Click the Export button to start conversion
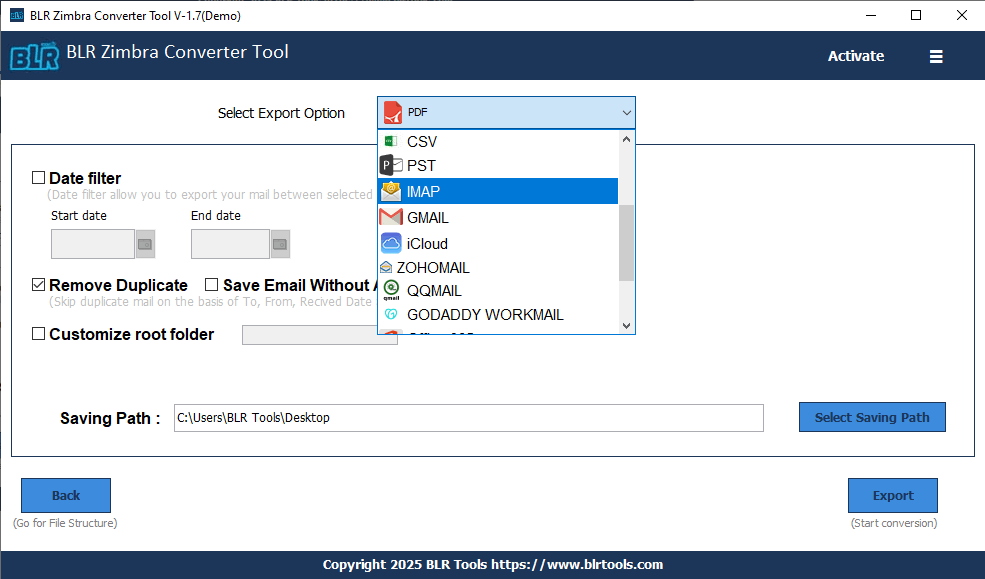 (x=892, y=495)
